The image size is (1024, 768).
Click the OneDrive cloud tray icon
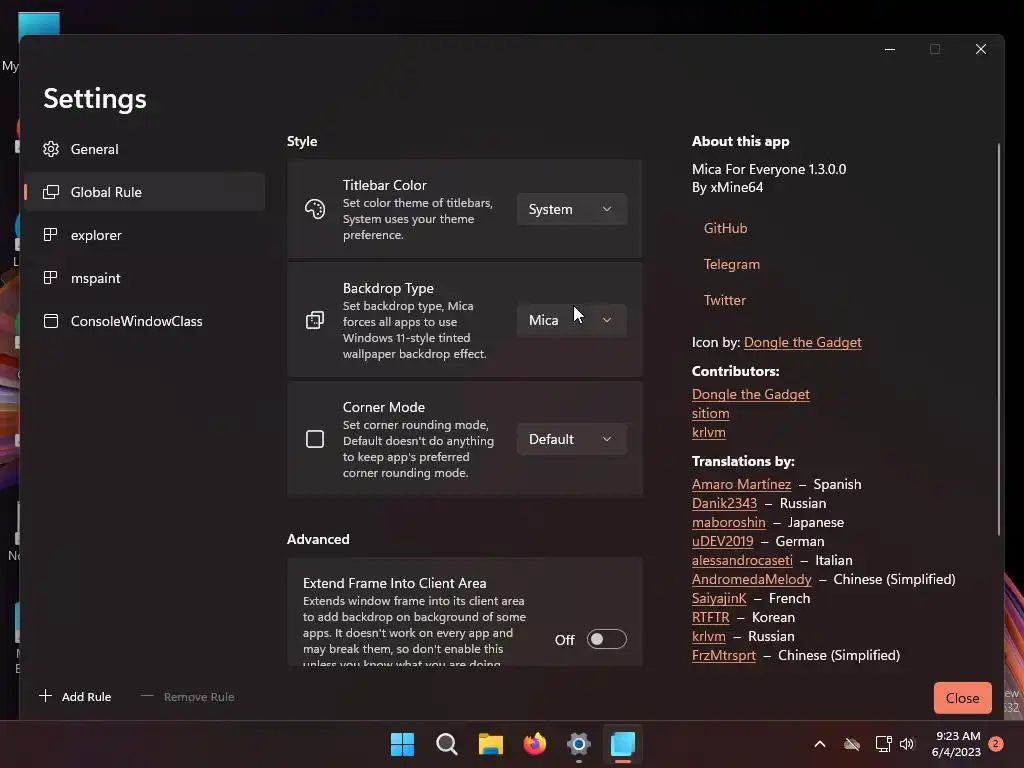(x=852, y=744)
